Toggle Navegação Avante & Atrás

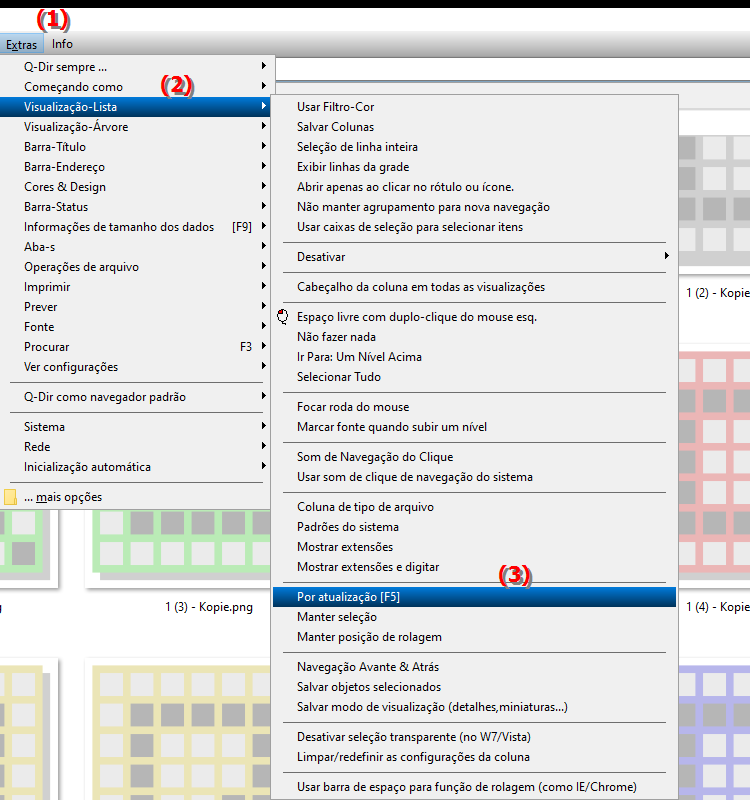[474, 667]
